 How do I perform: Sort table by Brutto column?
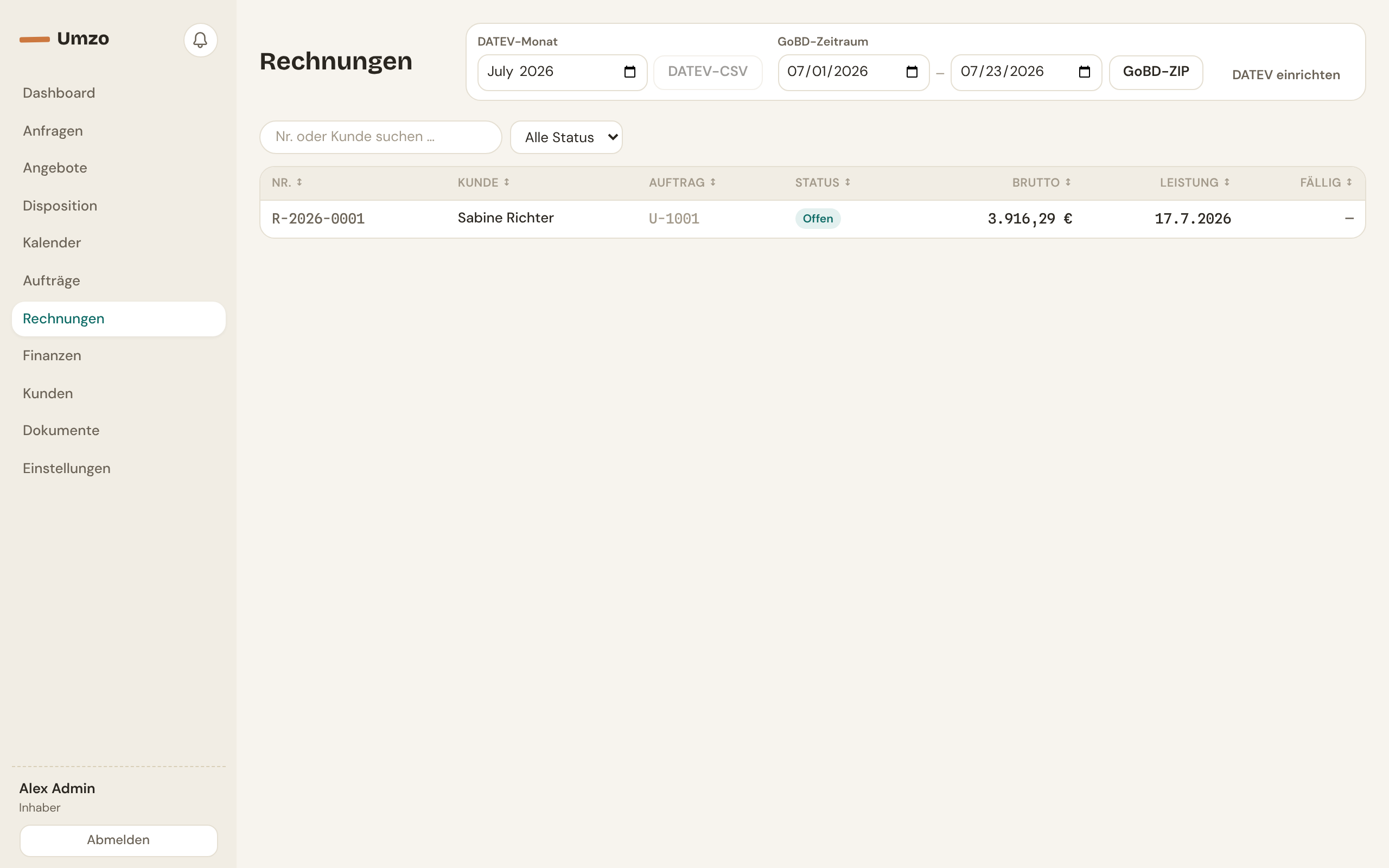coord(1042,183)
